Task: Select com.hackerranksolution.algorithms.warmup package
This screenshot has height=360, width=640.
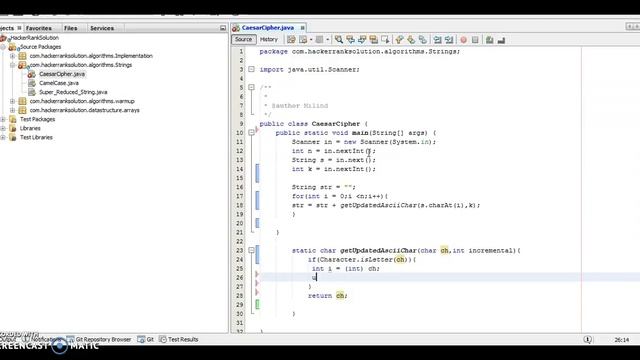Action: (x=82, y=101)
